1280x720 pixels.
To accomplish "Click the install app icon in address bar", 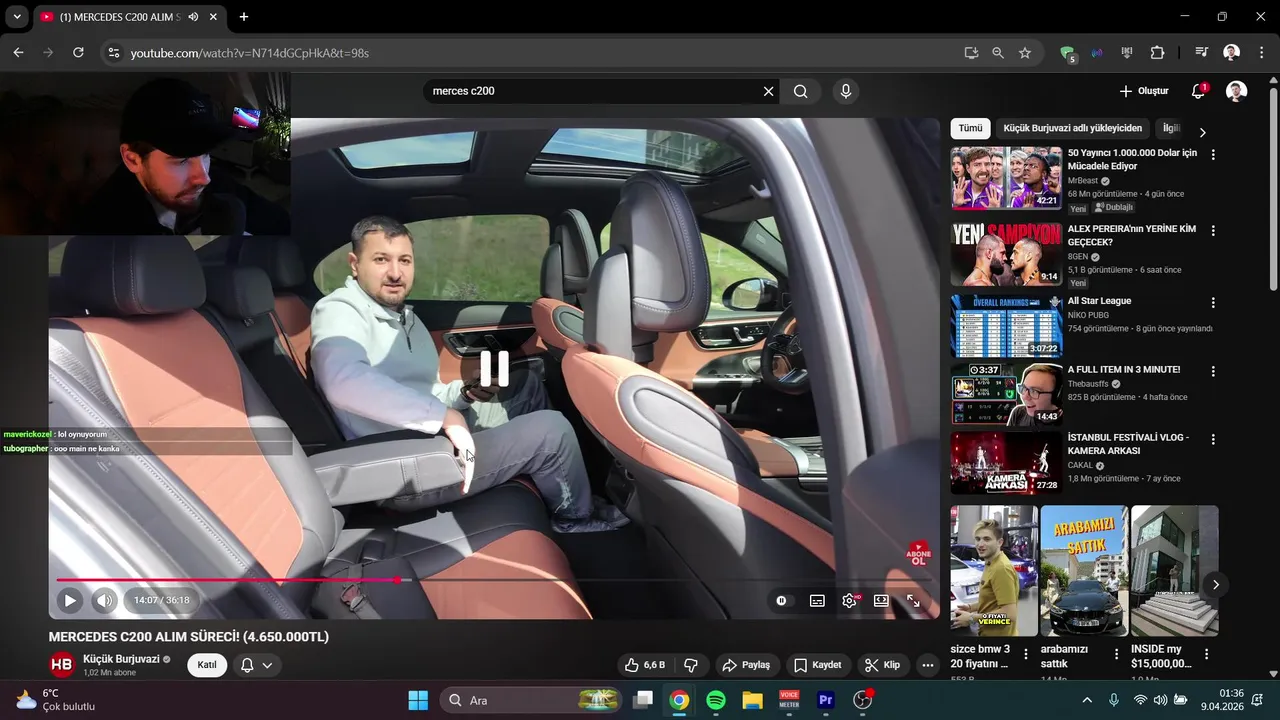I will tap(970, 53).
